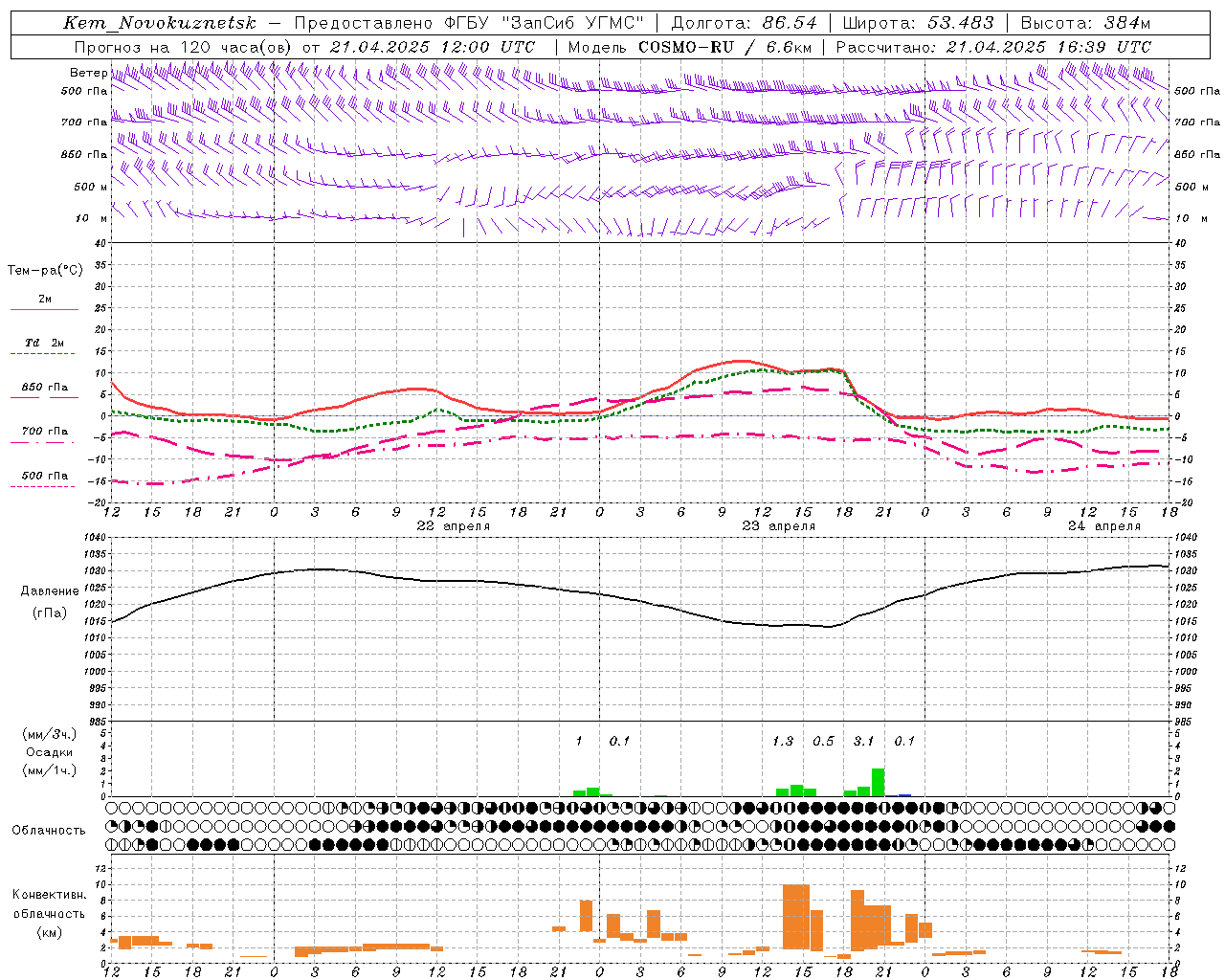The image size is (1225, 980).
Task: Click the Давление pressure chart label
Action: coord(50,591)
